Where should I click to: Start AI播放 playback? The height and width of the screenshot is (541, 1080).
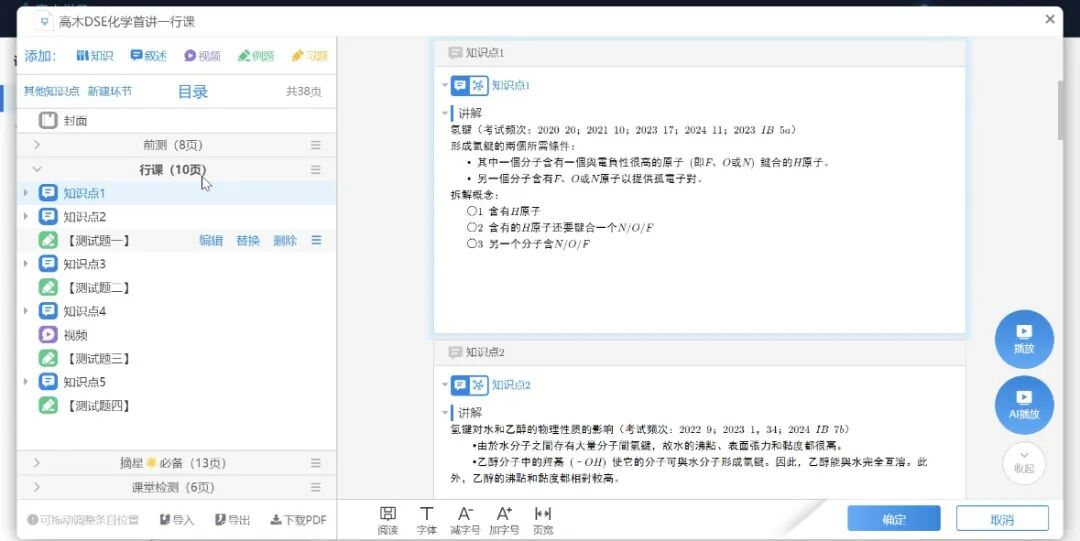pos(1024,405)
